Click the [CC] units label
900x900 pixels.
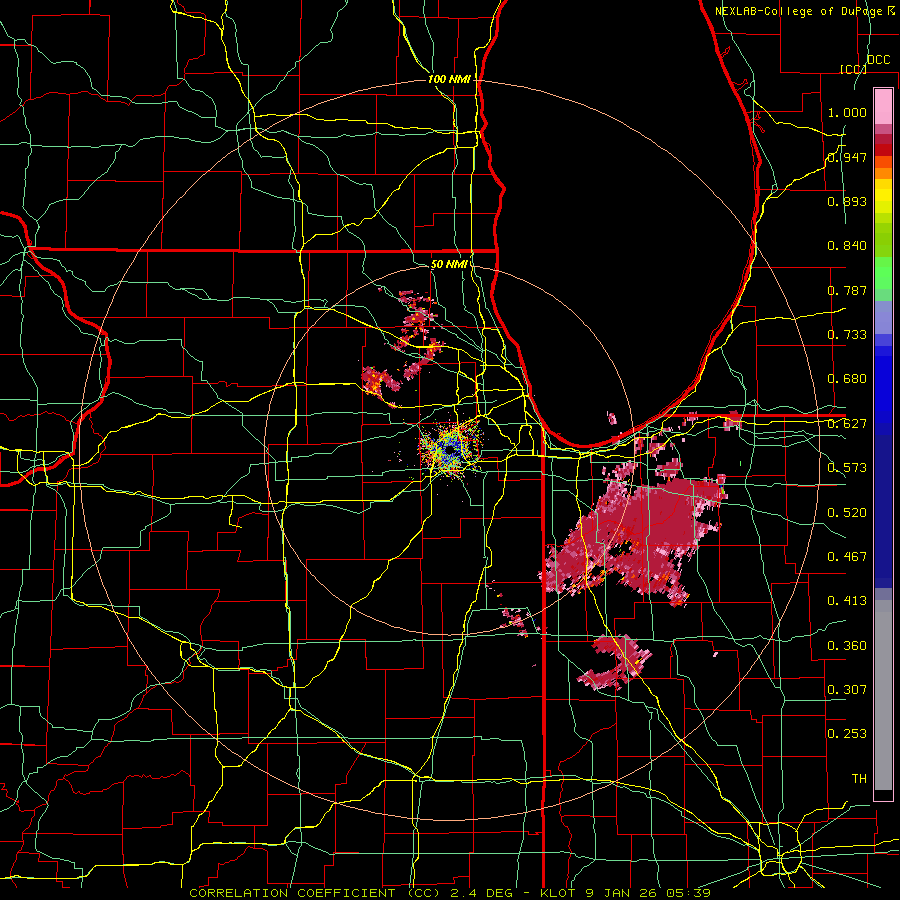[x=853, y=69]
